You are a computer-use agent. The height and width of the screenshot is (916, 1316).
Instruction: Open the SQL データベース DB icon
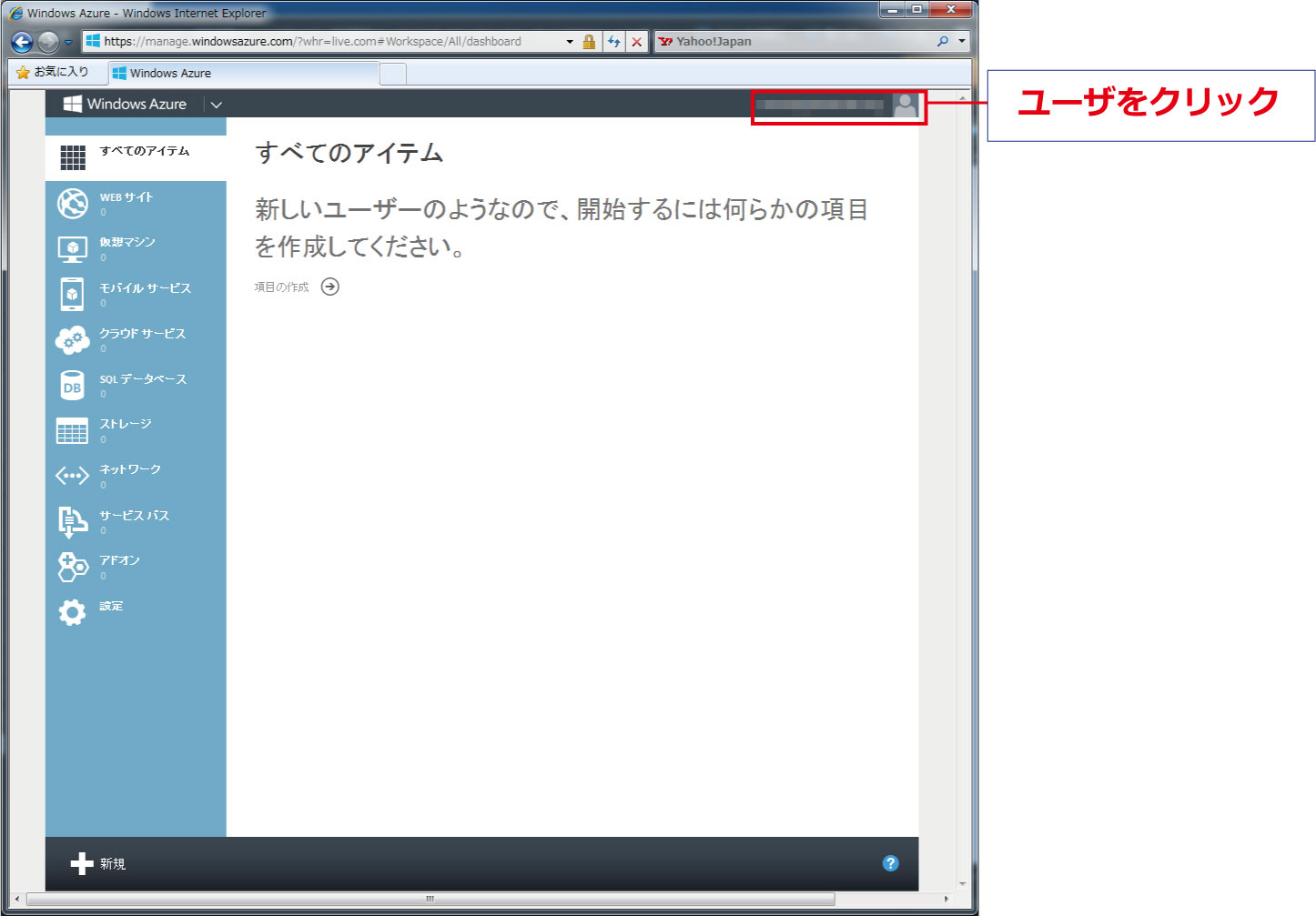click(x=73, y=385)
